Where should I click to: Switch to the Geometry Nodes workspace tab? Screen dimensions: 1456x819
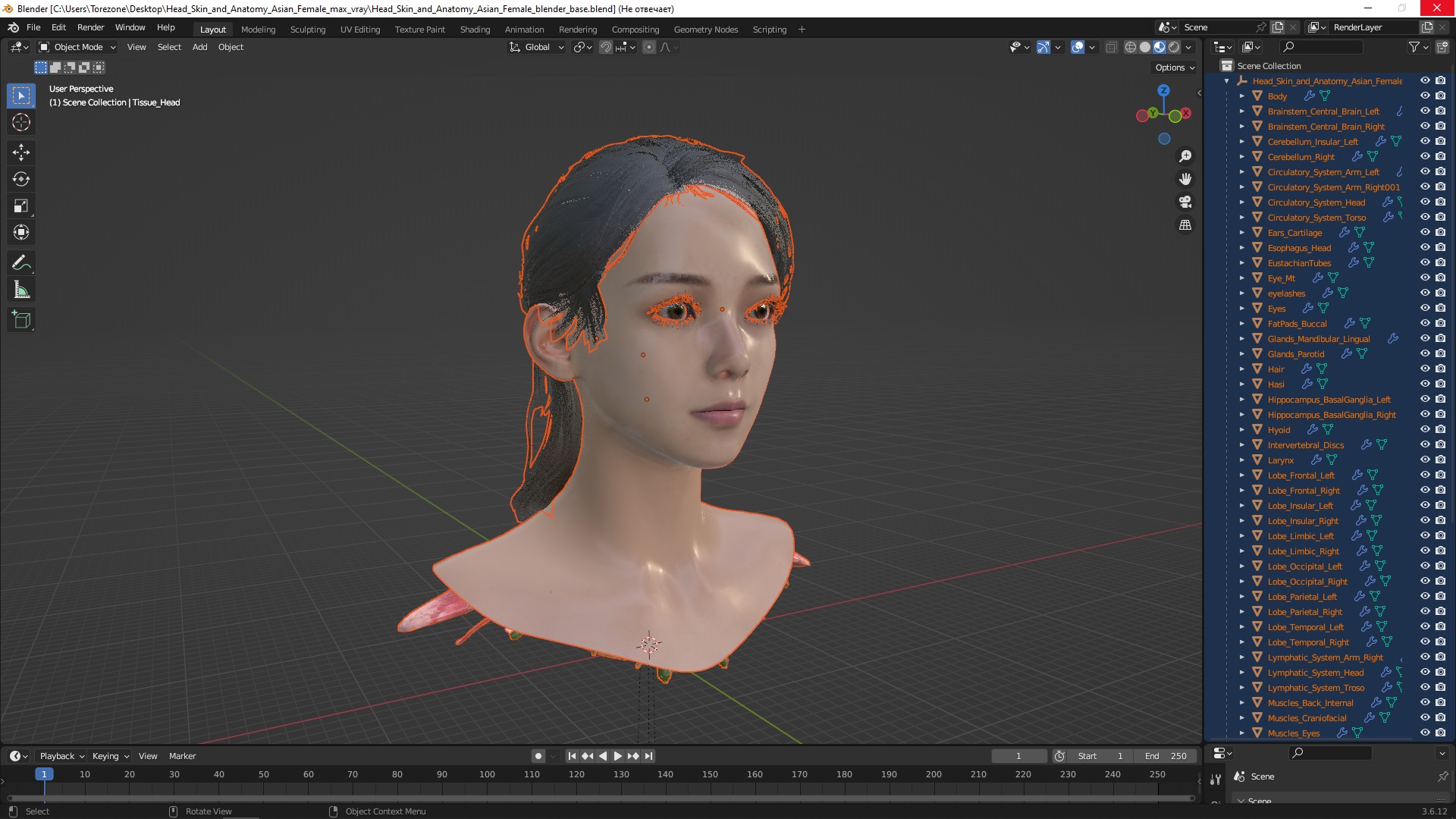[x=705, y=30]
